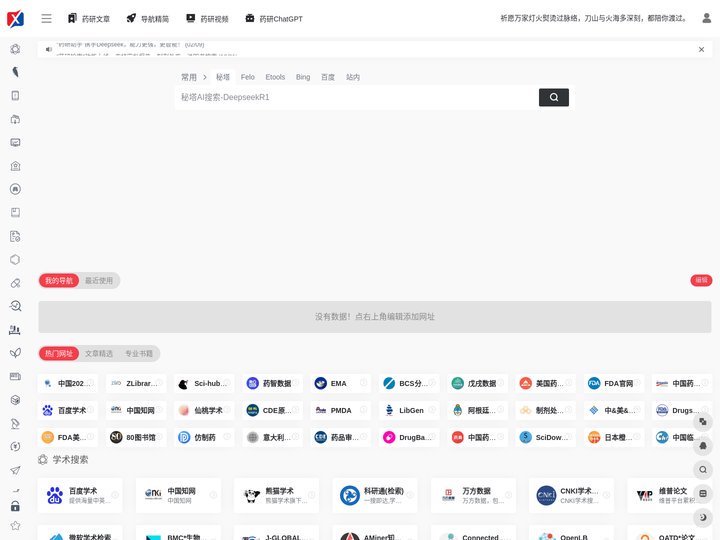Viewport: 720px width, 540px height.
Task: Switch to 热门网址 tab
Action: coord(59,354)
